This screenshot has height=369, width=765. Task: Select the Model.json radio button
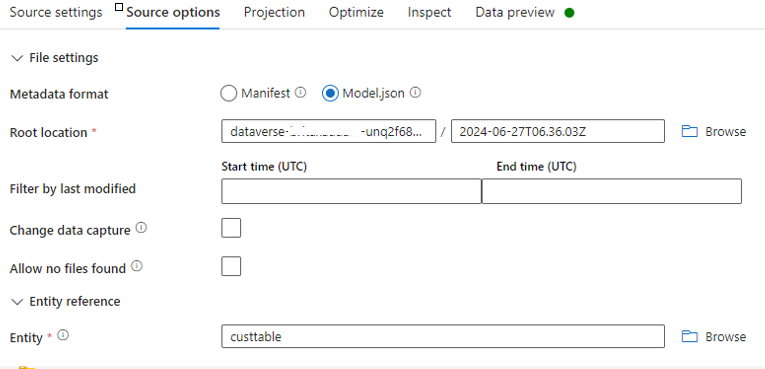pyautogui.click(x=330, y=93)
